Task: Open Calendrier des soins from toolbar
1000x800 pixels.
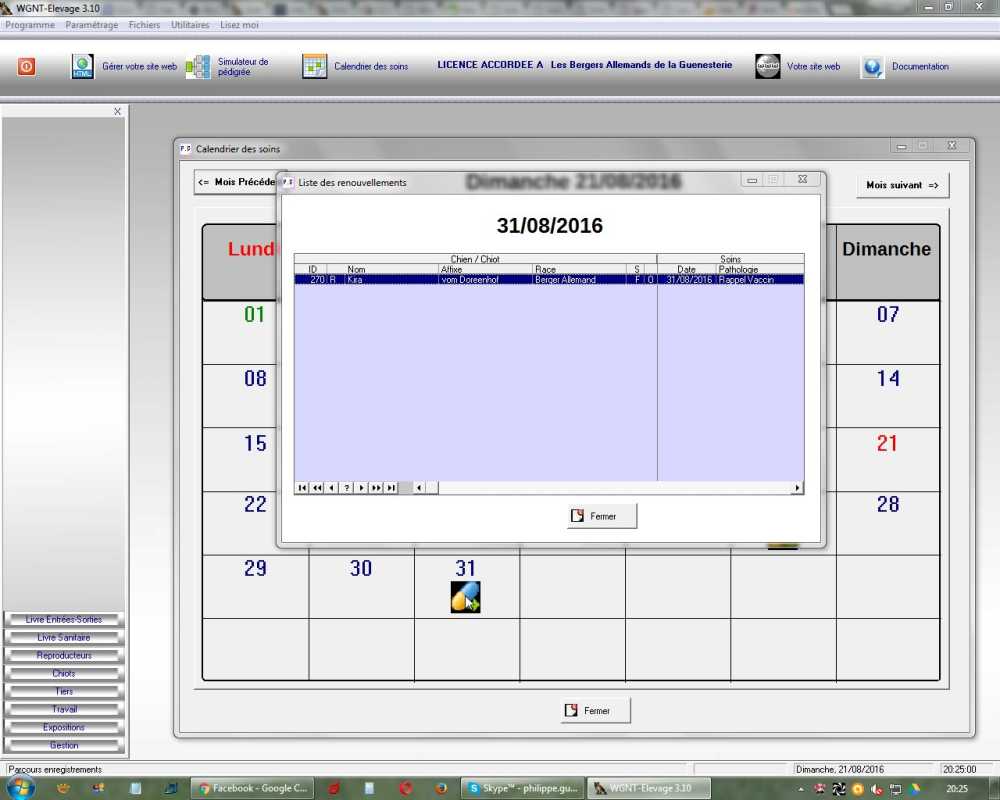Action: [315, 67]
